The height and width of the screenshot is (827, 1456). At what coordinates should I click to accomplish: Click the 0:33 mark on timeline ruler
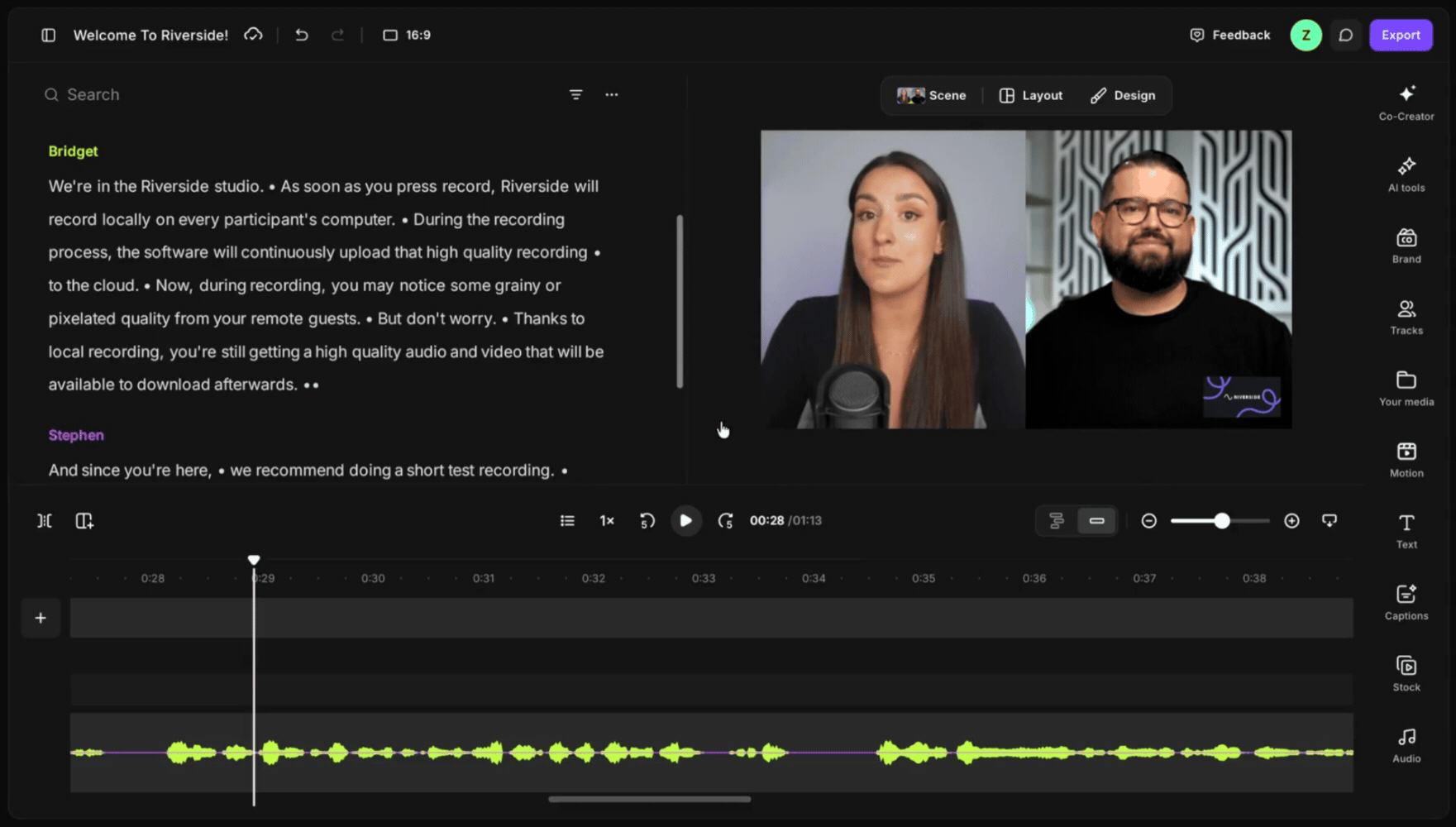pyautogui.click(x=704, y=578)
